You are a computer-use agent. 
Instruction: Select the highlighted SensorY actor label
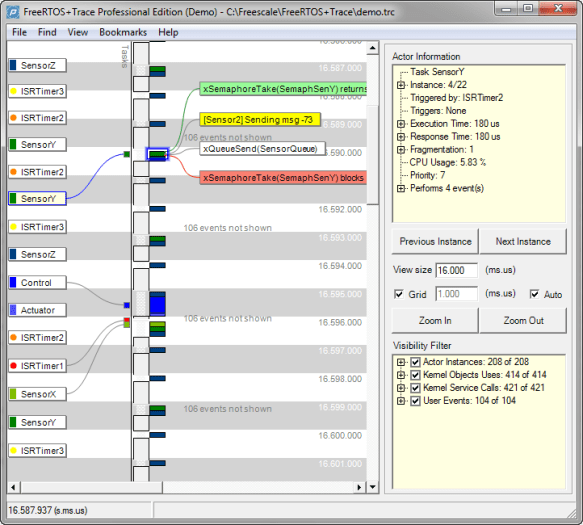(38, 199)
